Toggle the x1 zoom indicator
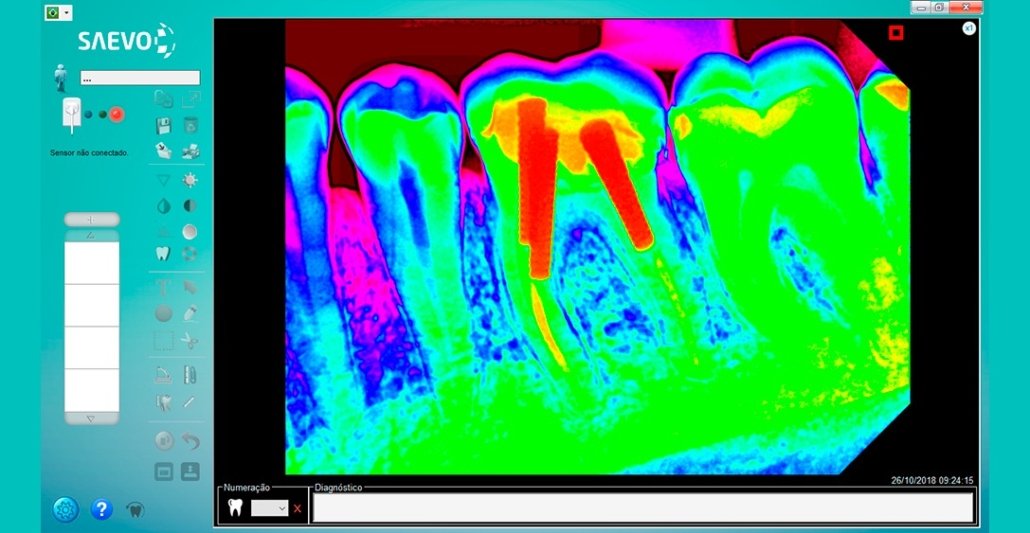Viewport: 1030px width, 533px height. (x=969, y=28)
